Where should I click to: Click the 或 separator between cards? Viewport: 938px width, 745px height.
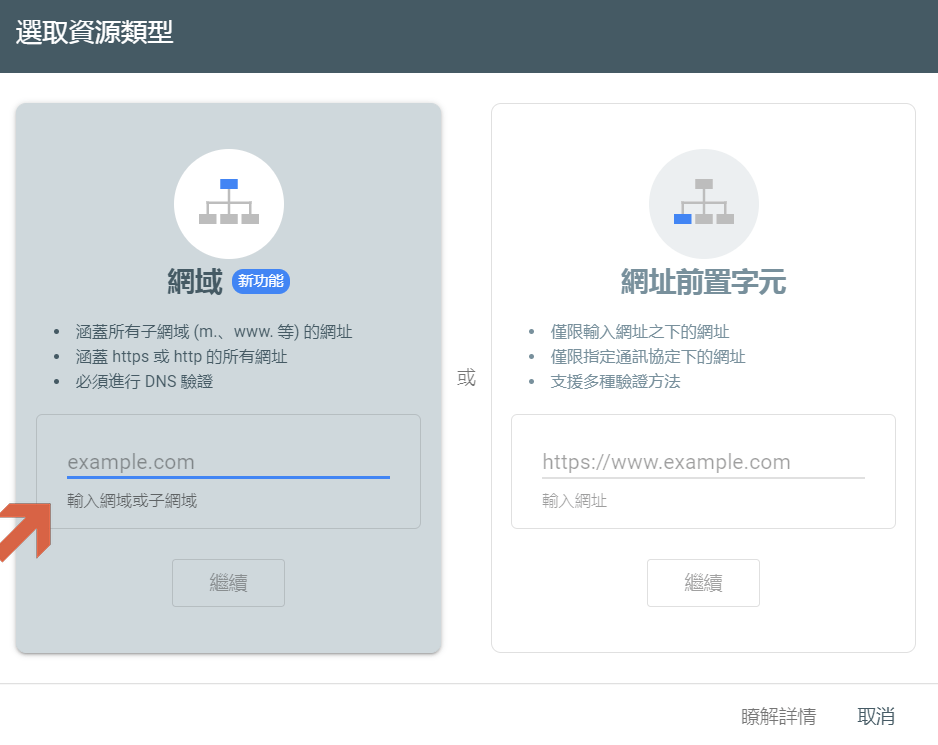point(466,378)
